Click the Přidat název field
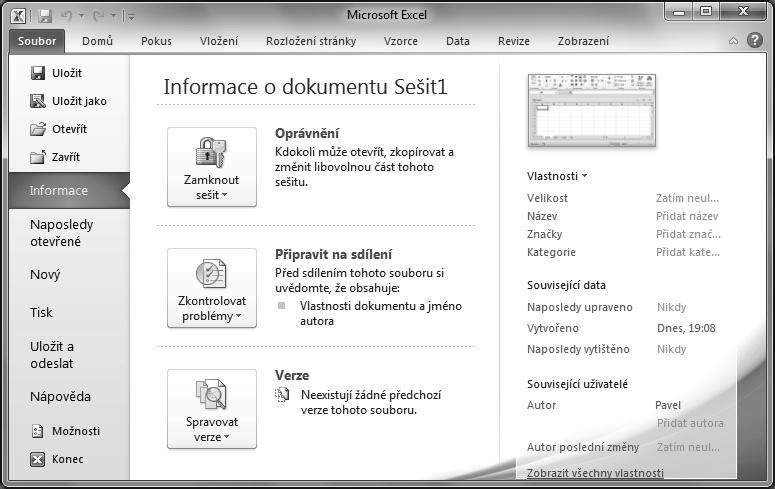The height and width of the screenshot is (489, 775). 687,216
